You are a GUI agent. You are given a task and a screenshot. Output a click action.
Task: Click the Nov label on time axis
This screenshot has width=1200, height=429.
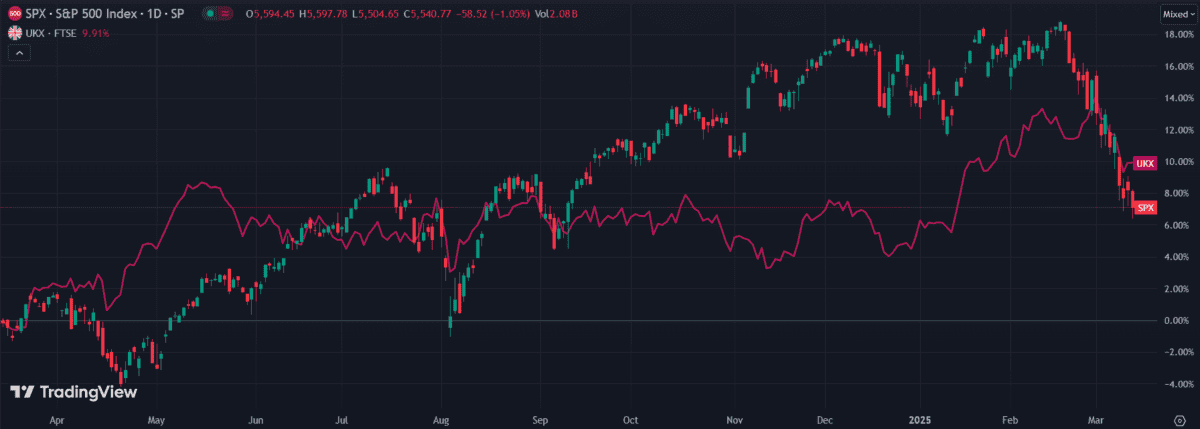click(x=735, y=421)
